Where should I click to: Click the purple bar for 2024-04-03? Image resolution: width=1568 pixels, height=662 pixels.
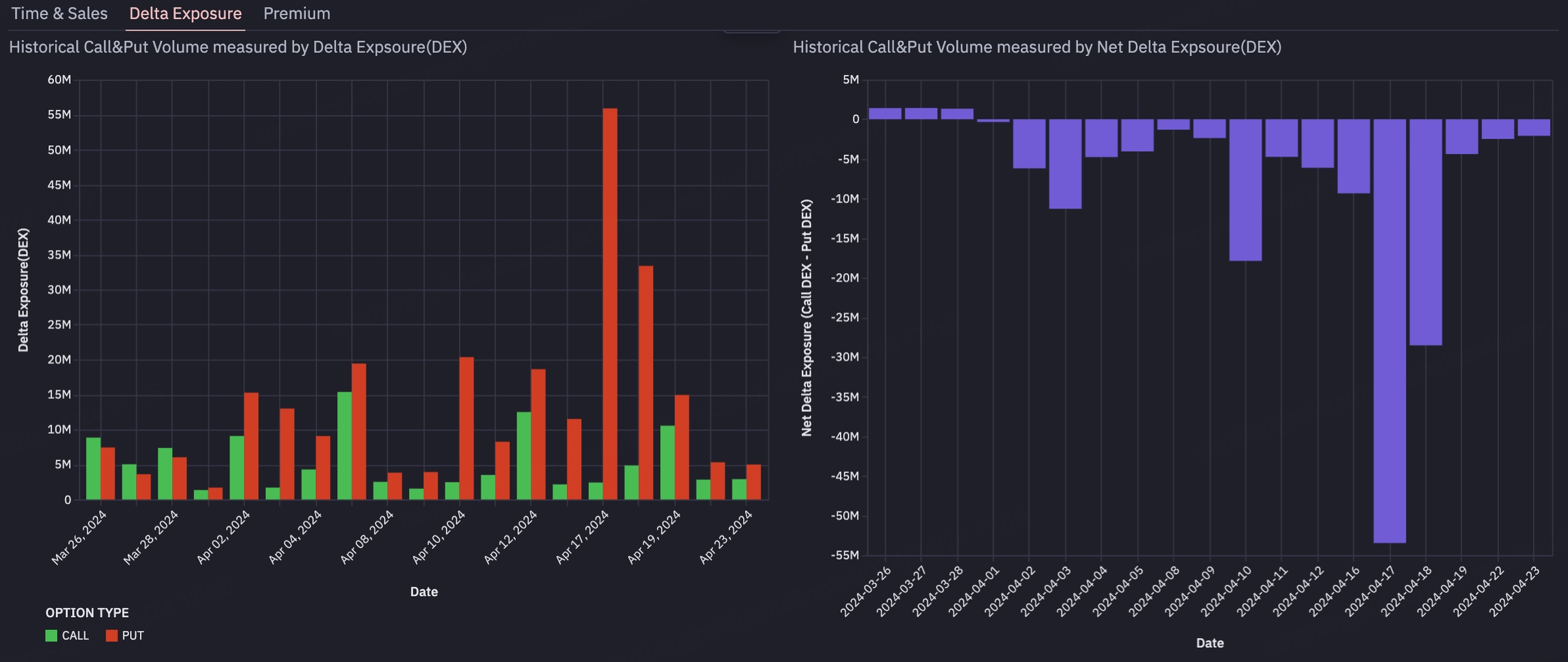point(1065,163)
